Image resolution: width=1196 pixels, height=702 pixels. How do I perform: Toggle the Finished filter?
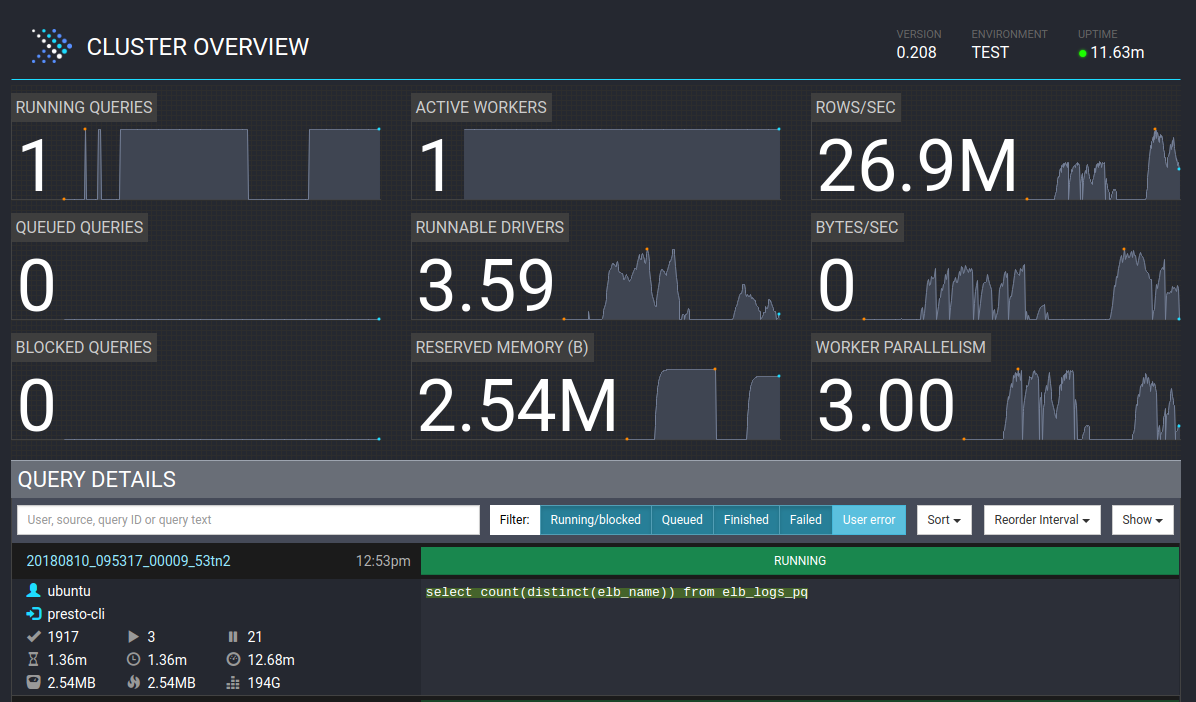point(746,520)
